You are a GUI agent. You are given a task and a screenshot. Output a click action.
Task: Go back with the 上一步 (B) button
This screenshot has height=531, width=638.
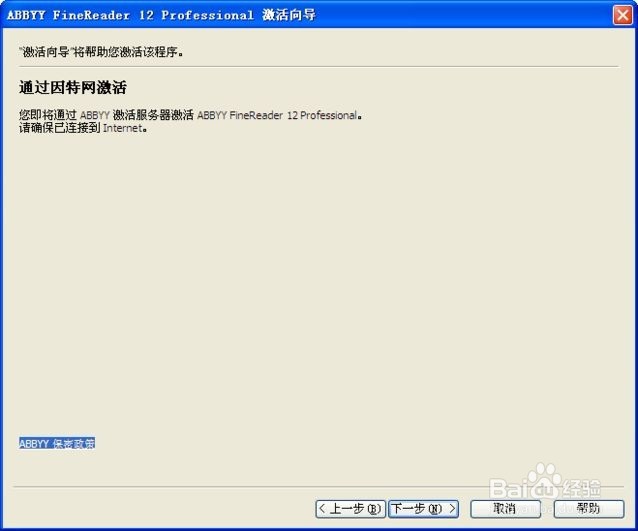(350, 509)
